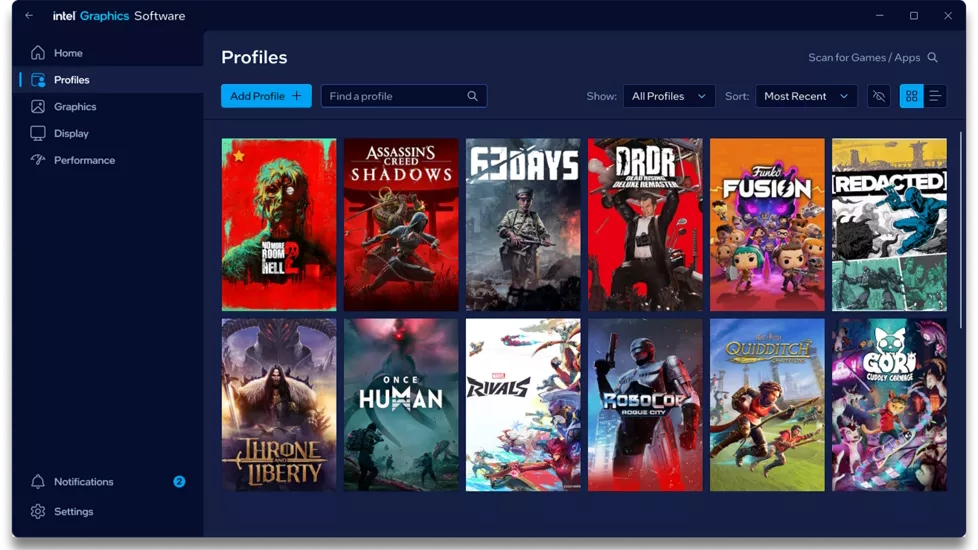Open the Display monitor icon
This screenshot has width=978, height=550.
tap(38, 133)
